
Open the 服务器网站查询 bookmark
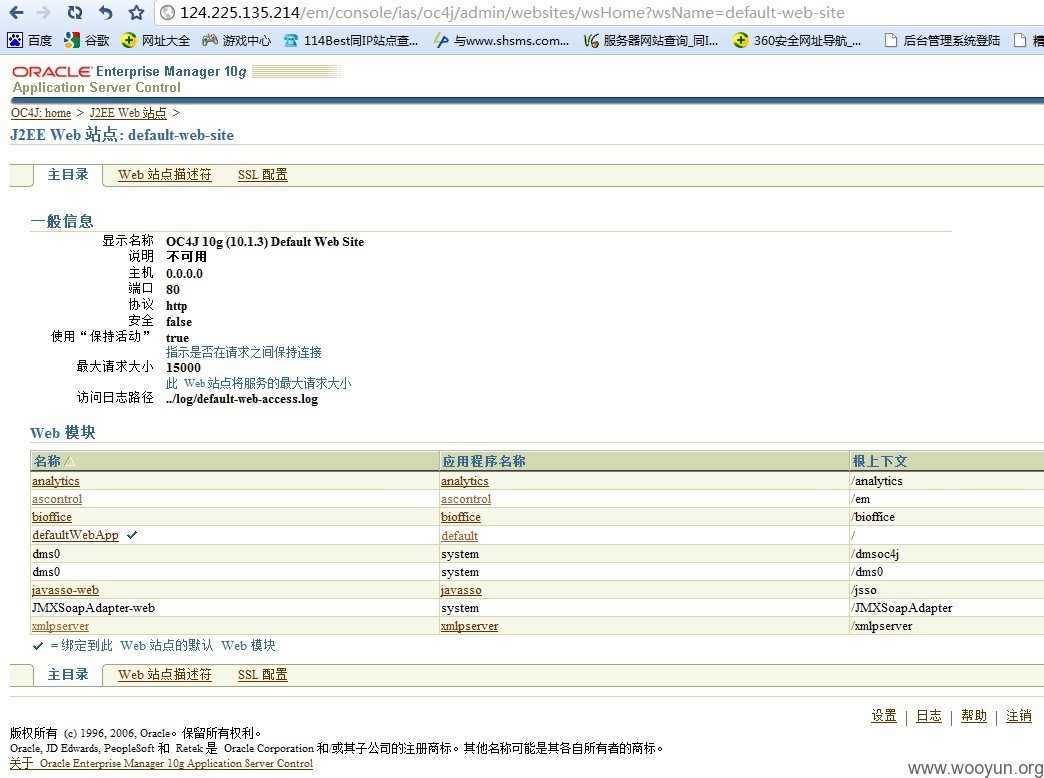pyautogui.click(x=651, y=41)
